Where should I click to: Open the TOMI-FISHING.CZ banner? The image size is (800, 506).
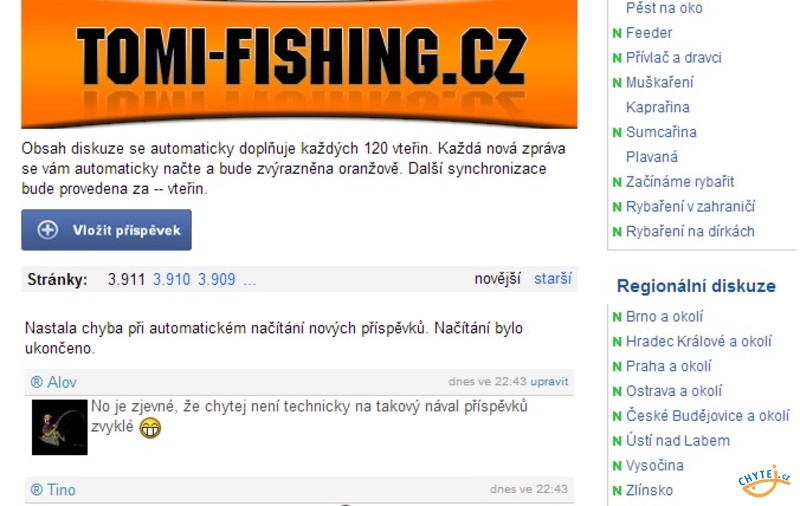point(299,64)
